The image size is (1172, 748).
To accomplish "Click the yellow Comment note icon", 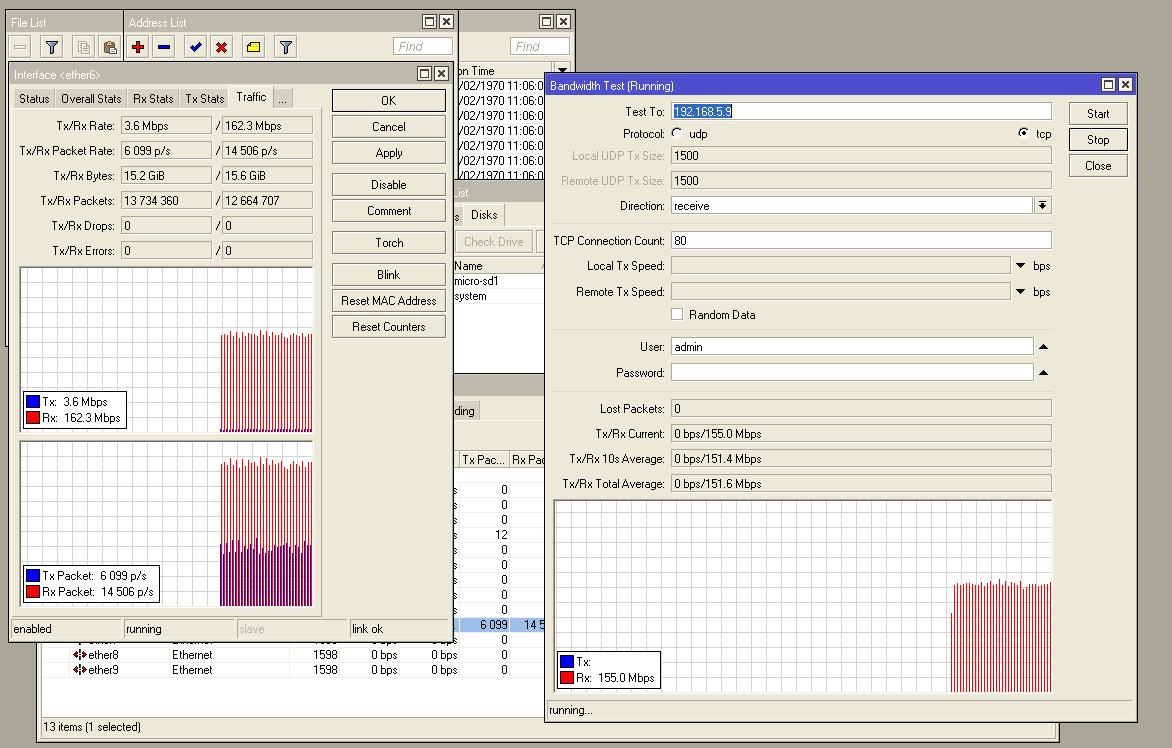I will coord(253,47).
